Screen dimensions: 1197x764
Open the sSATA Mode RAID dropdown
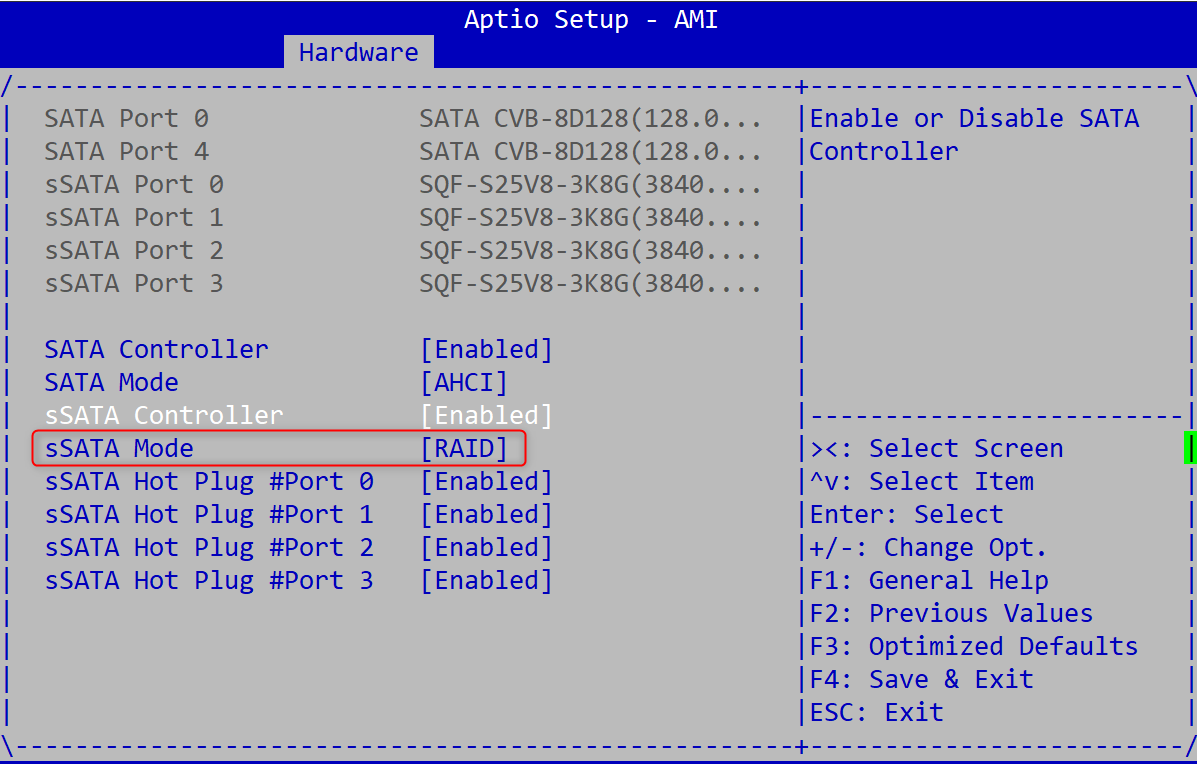(464, 449)
